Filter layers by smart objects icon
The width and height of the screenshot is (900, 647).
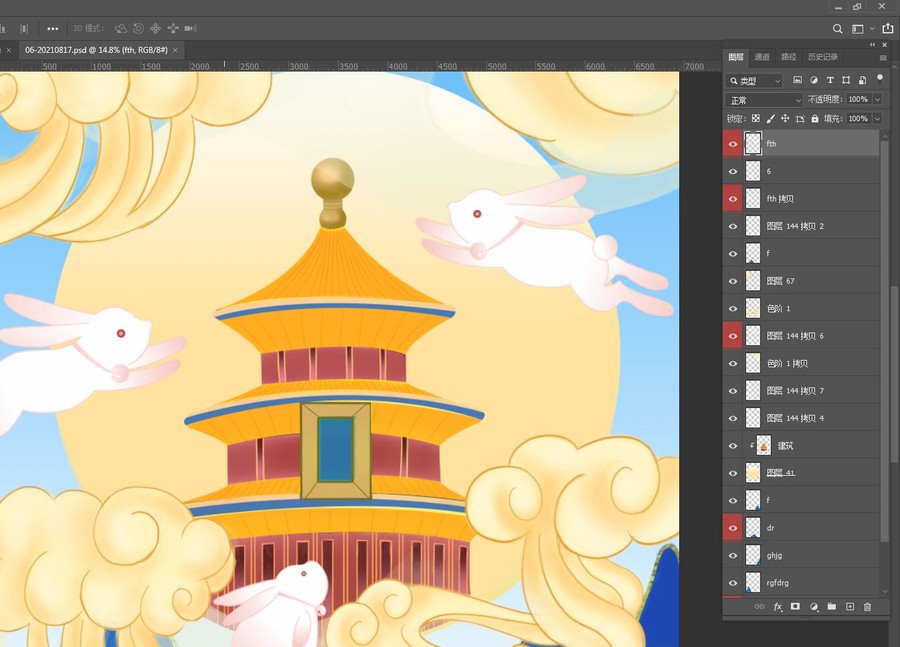862,80
